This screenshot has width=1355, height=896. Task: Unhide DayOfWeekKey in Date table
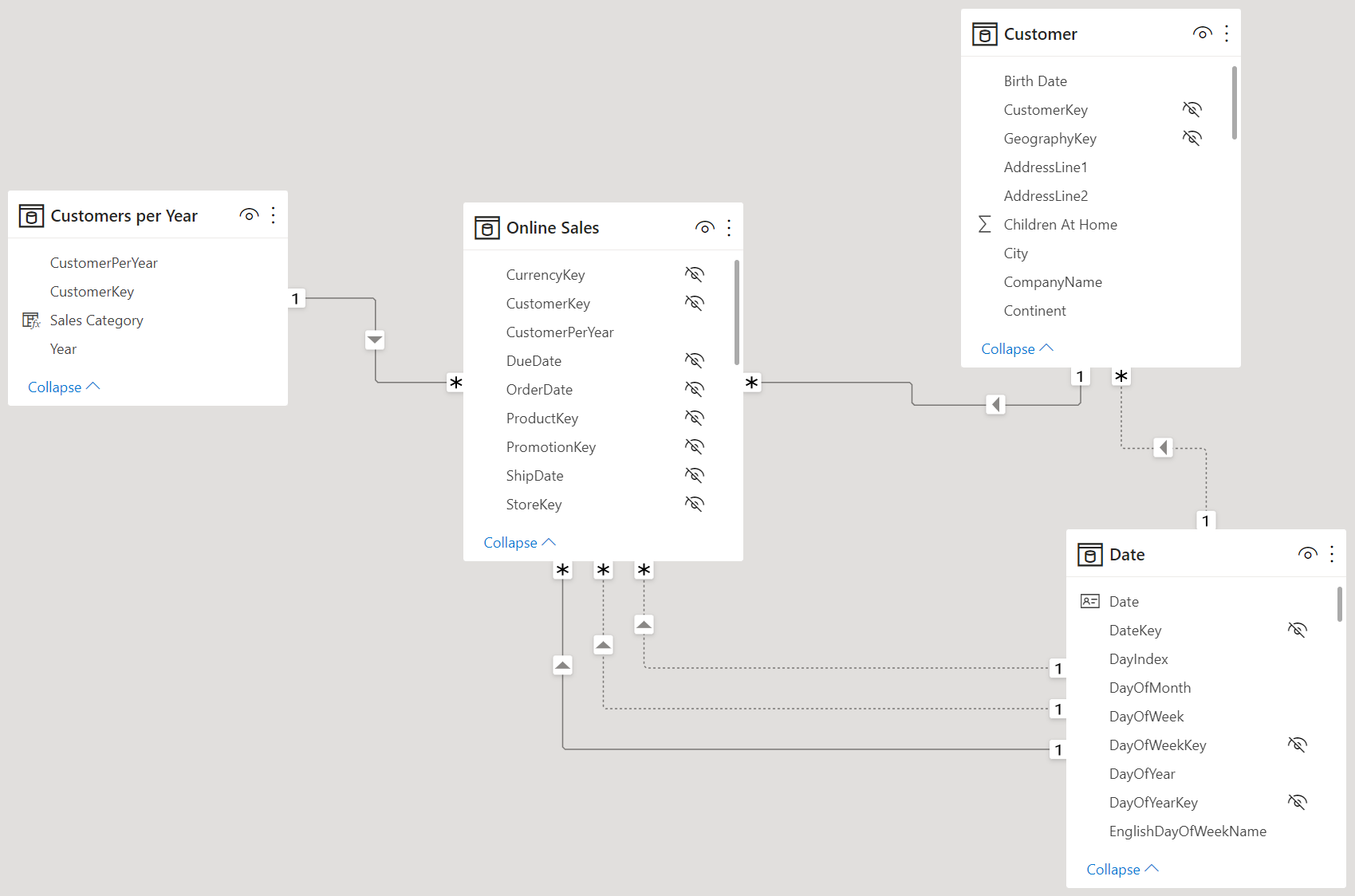pos(1298,745)
